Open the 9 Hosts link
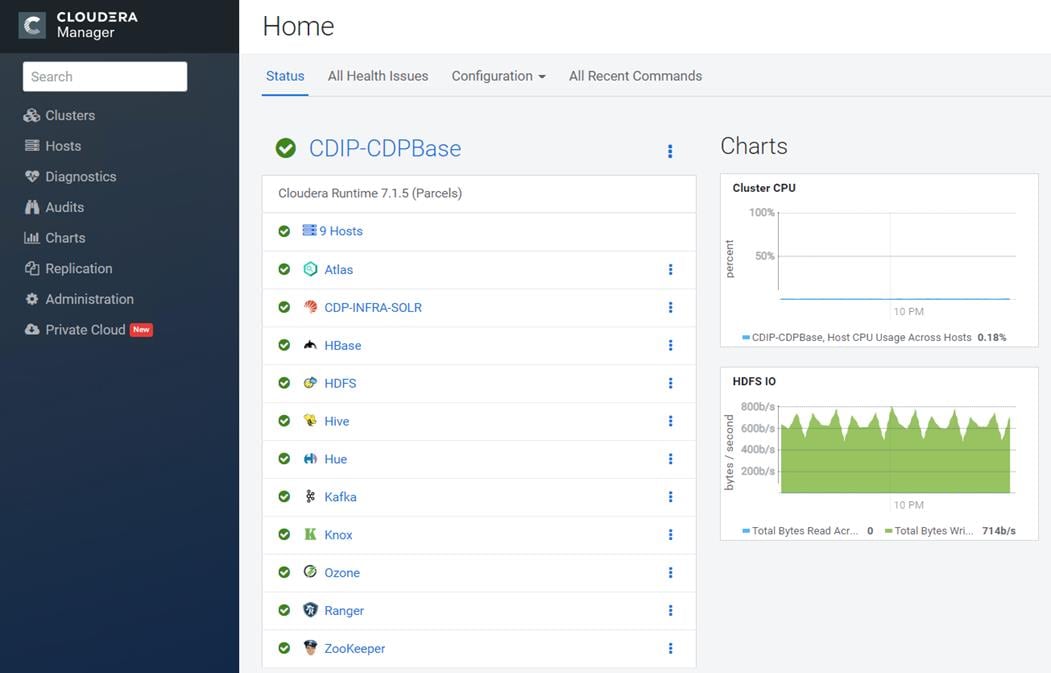The width and height of the screenshot is (1051, 673). [341, 231]
